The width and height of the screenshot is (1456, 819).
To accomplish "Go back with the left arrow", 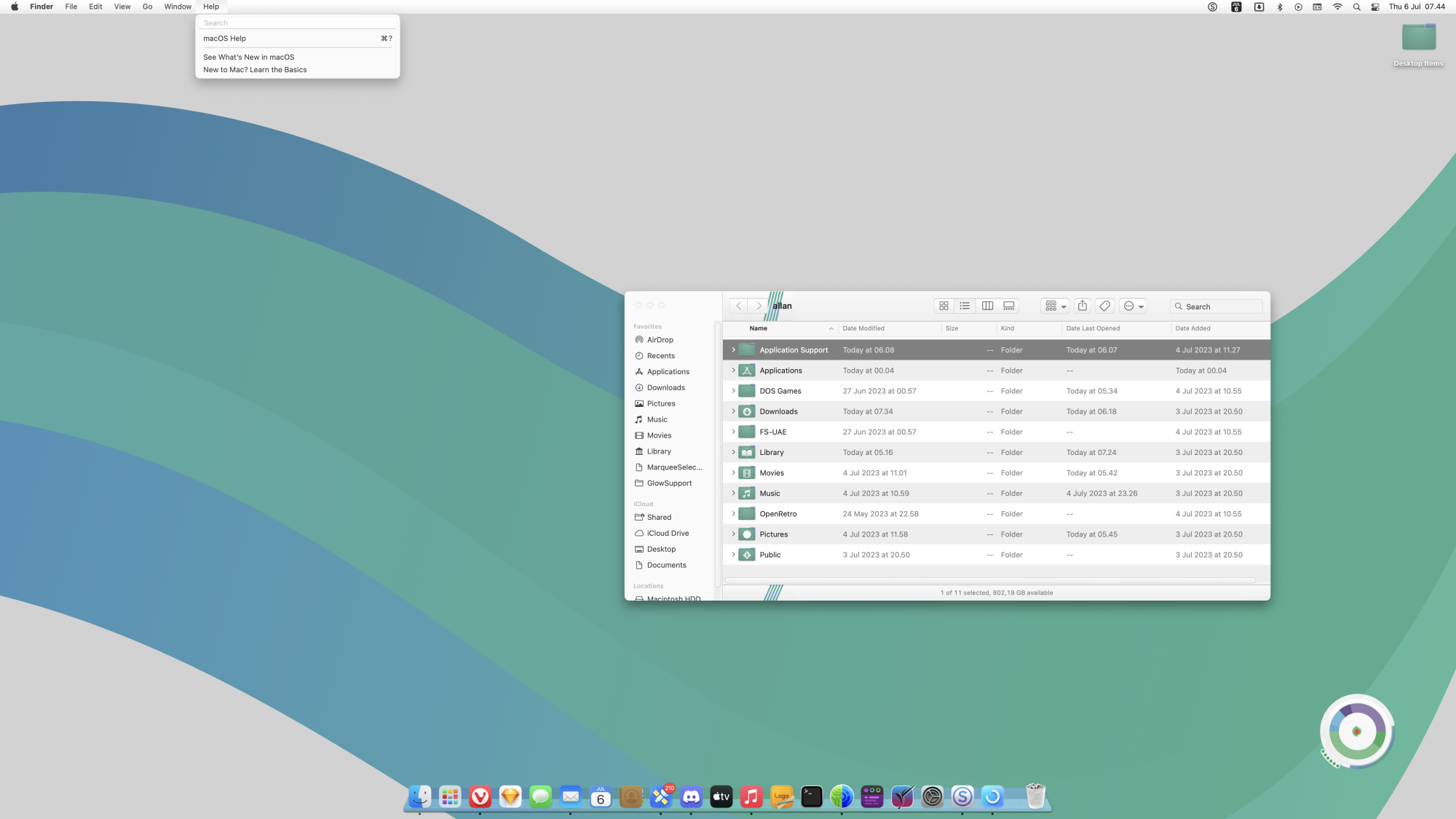I will point(738,306).
